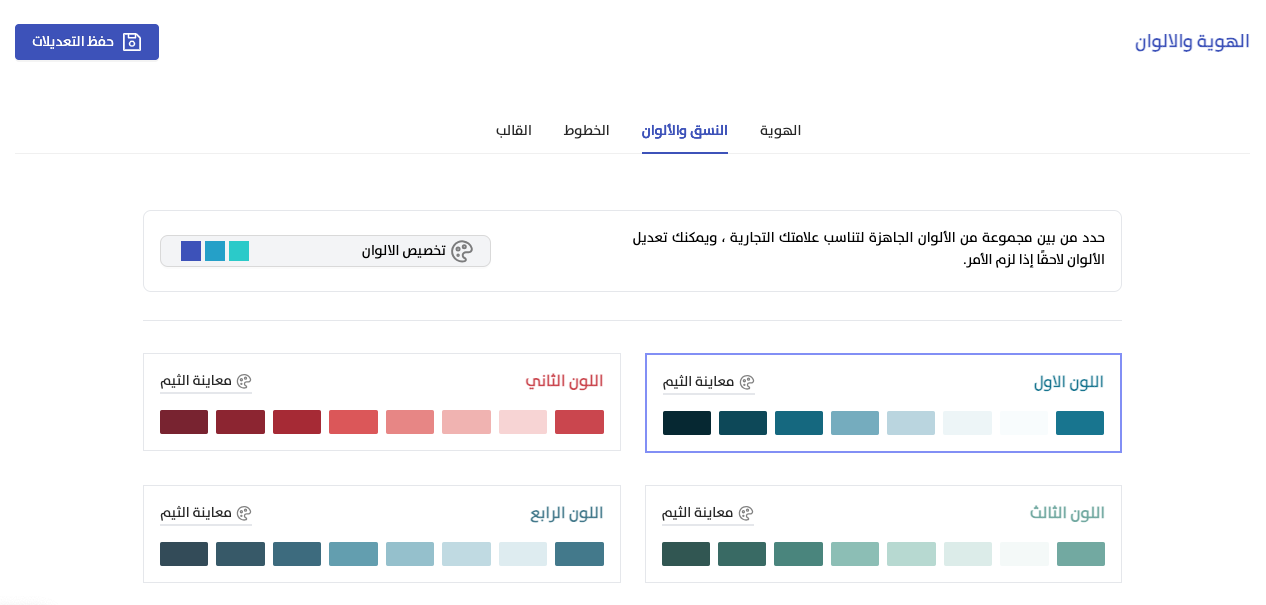Click the cyan swatch in تخصيص الالوان
1266x605 pixels.
point(239,251)
